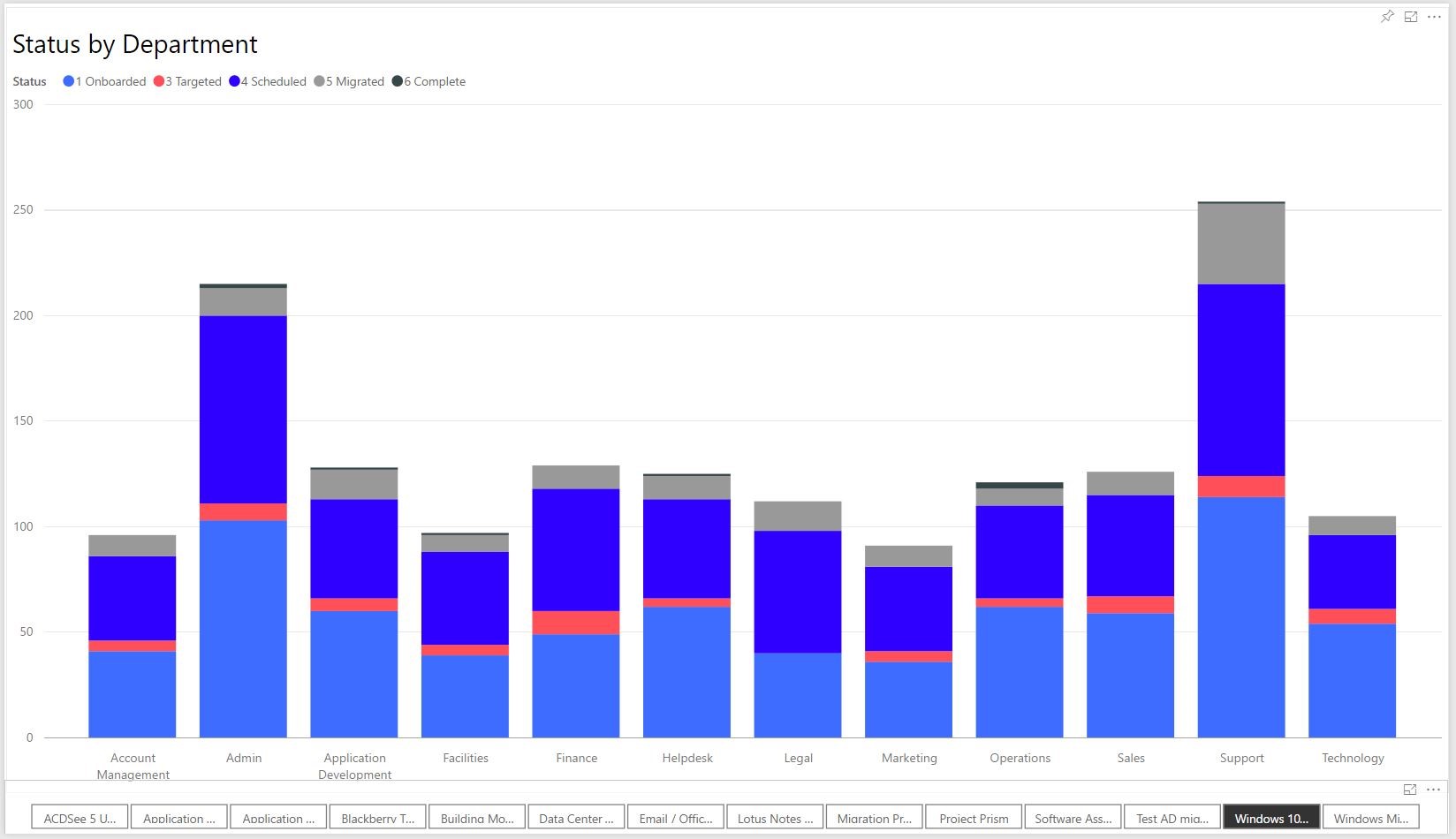Screen dimensions: 1456x839
Task: Select the "Blackberry T..." filter option
Action: [x=377, y=817]
